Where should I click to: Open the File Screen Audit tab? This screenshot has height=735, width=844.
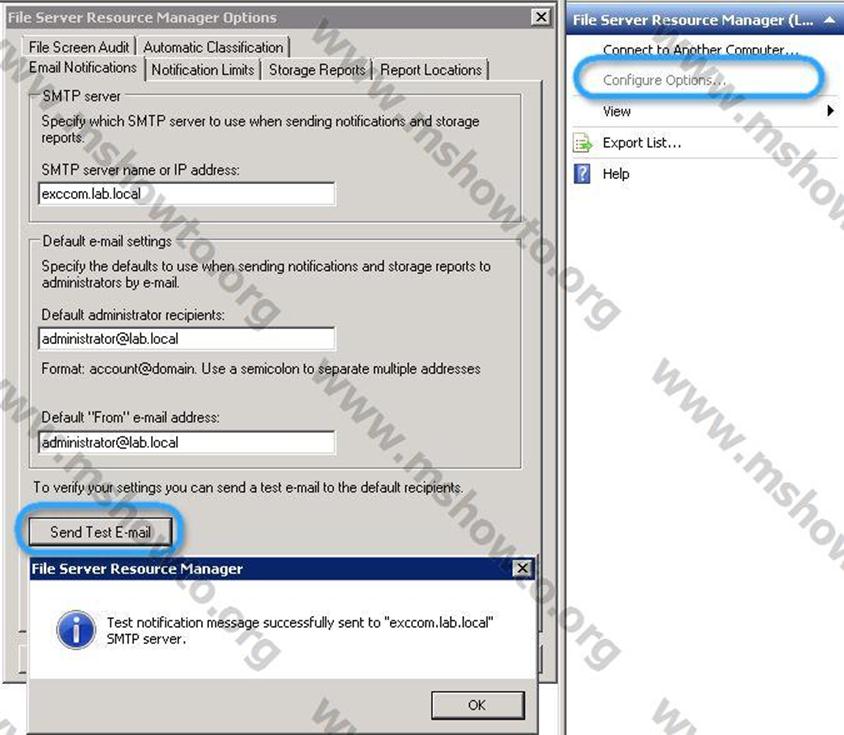[x=79, y=47]
